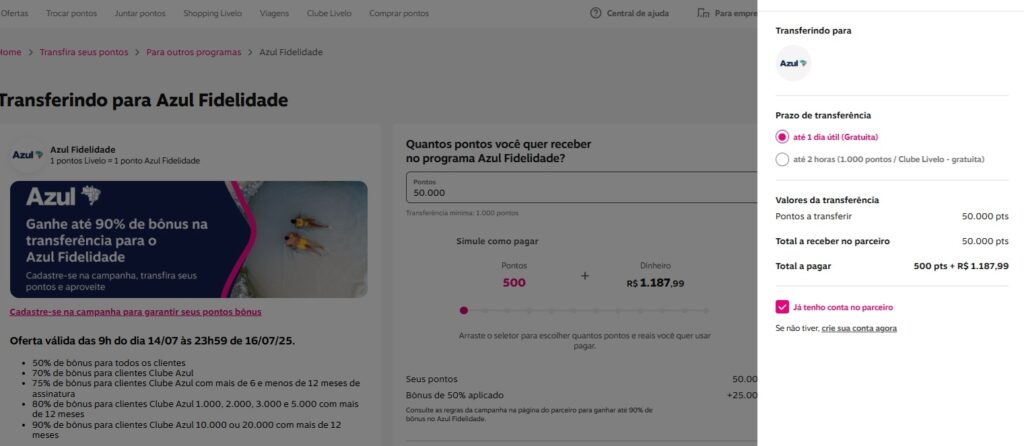
Task: Click 'crie sua conta agora' link
Action: point(859,328)
